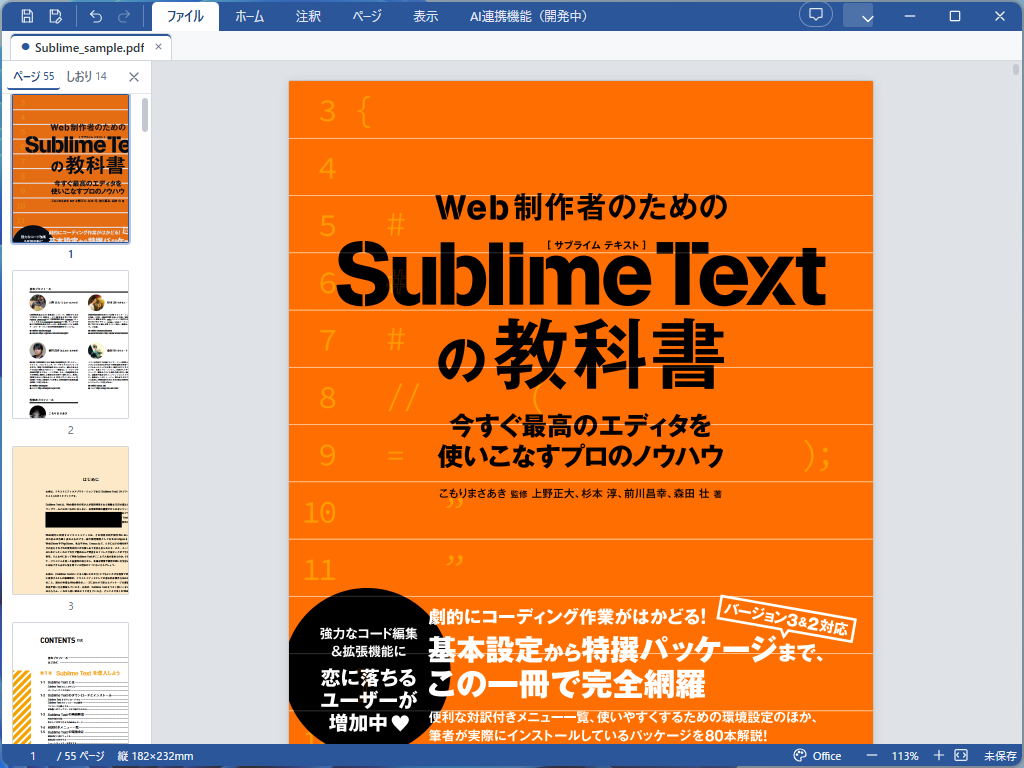
Task: Click the feedback speech bubble icon
Action: click(x=816, y=14)
